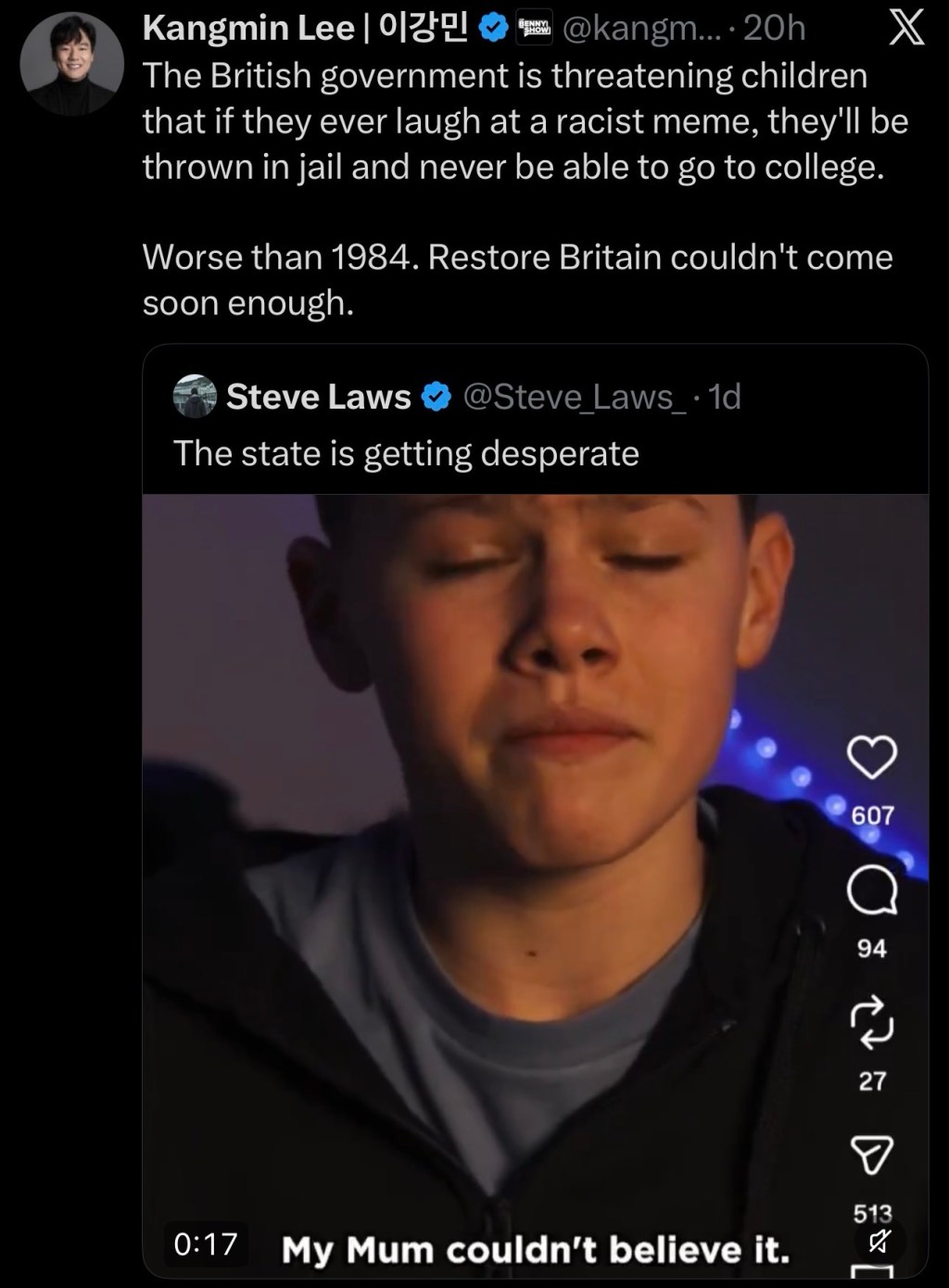Click the 20h post timestamp
This screenshot has height=1288, width=949.
[x=774, y=30]
